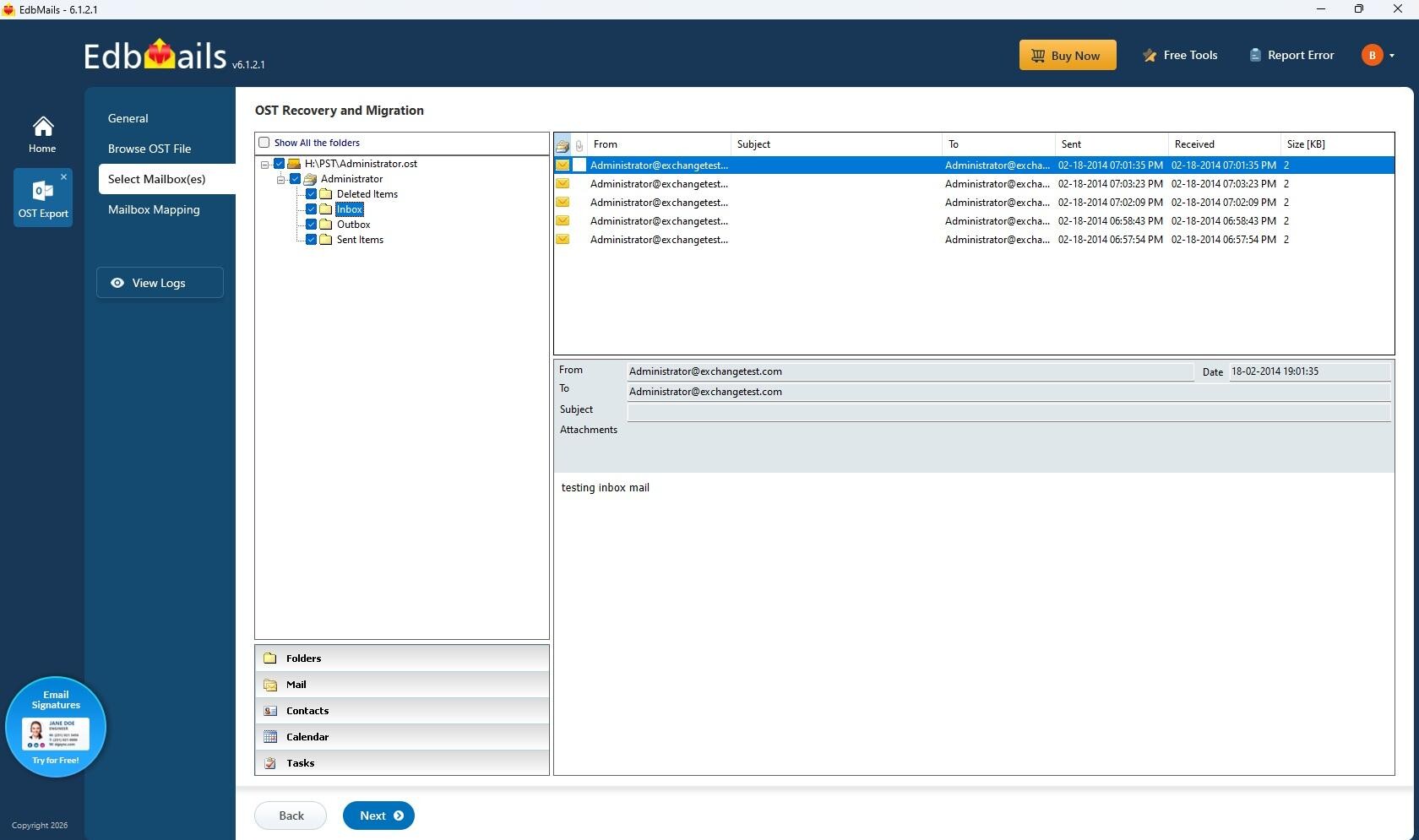
Task: Click envelope icon of the 07:02:09 PM email
Action: (x=563, y=203)
